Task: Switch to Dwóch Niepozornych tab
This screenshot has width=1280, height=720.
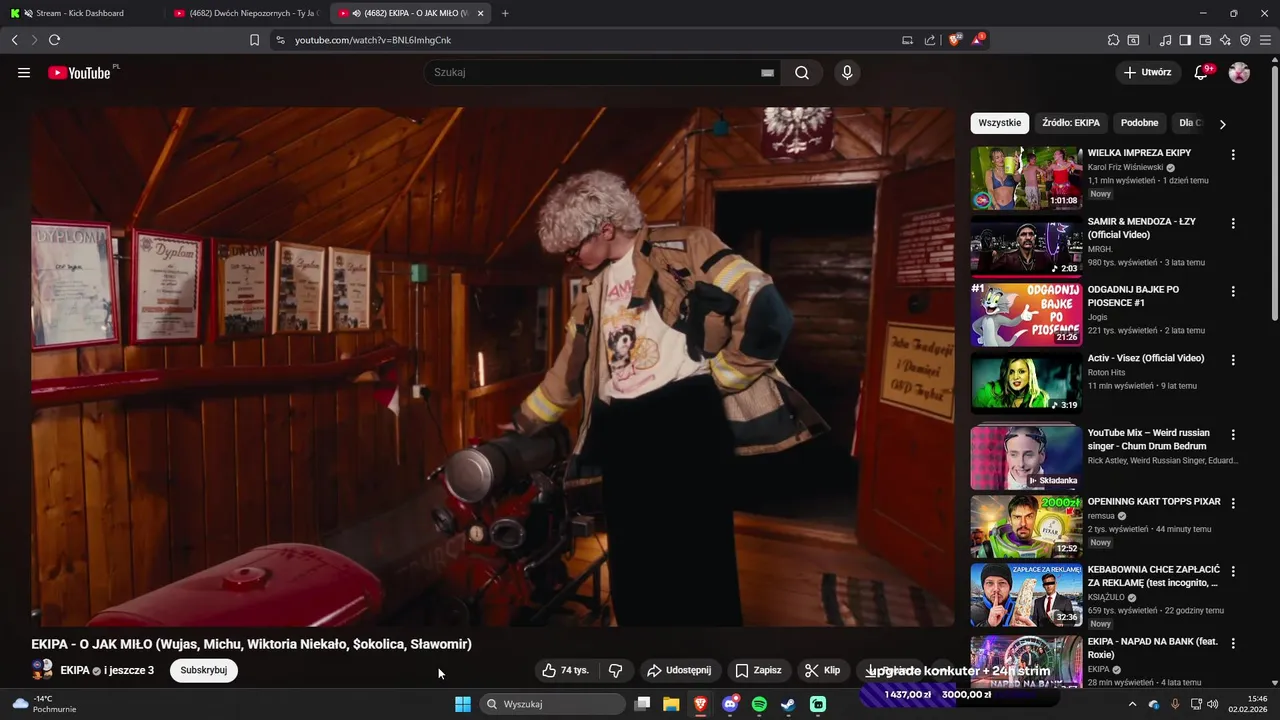Action: pos(247,13)
